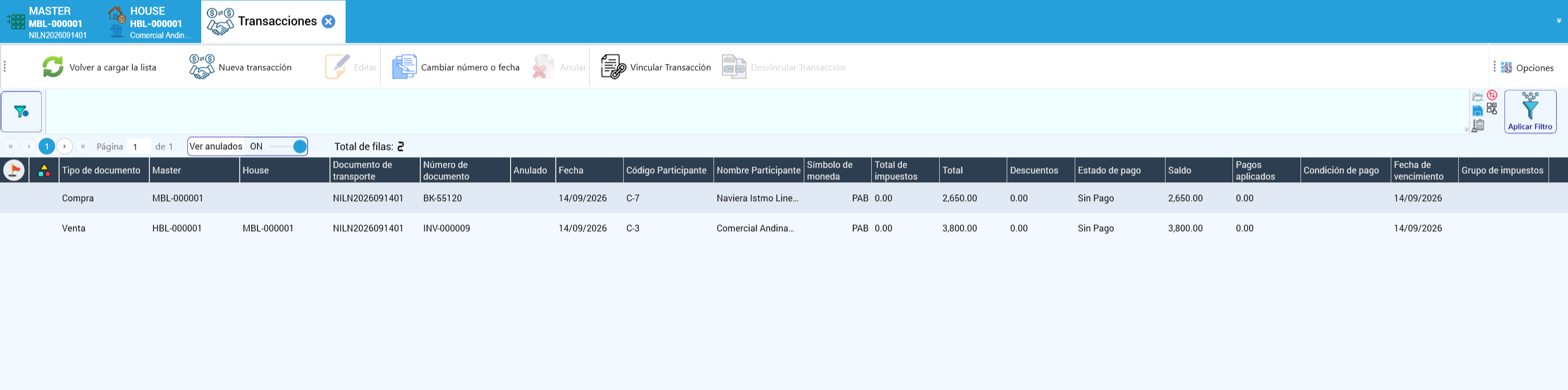Click the green reload list icon
This screenshot has height=390, width=1568.
(x=53, y=67)
